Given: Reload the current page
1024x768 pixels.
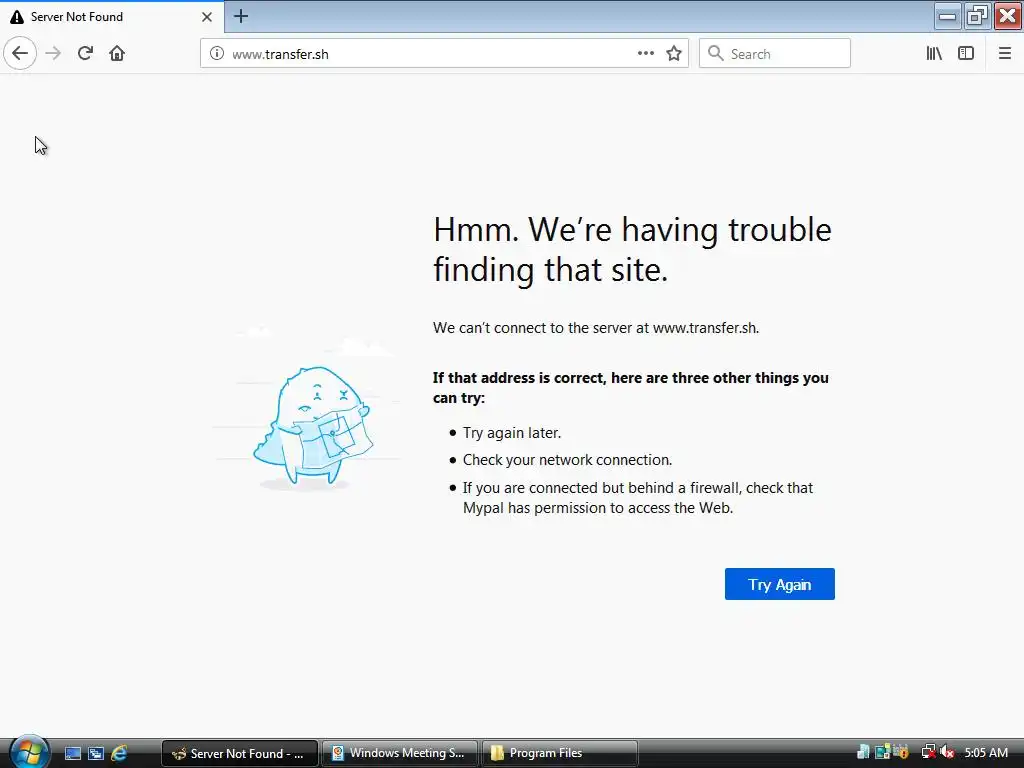Looking at the screenshot, I should pos(85,54).
